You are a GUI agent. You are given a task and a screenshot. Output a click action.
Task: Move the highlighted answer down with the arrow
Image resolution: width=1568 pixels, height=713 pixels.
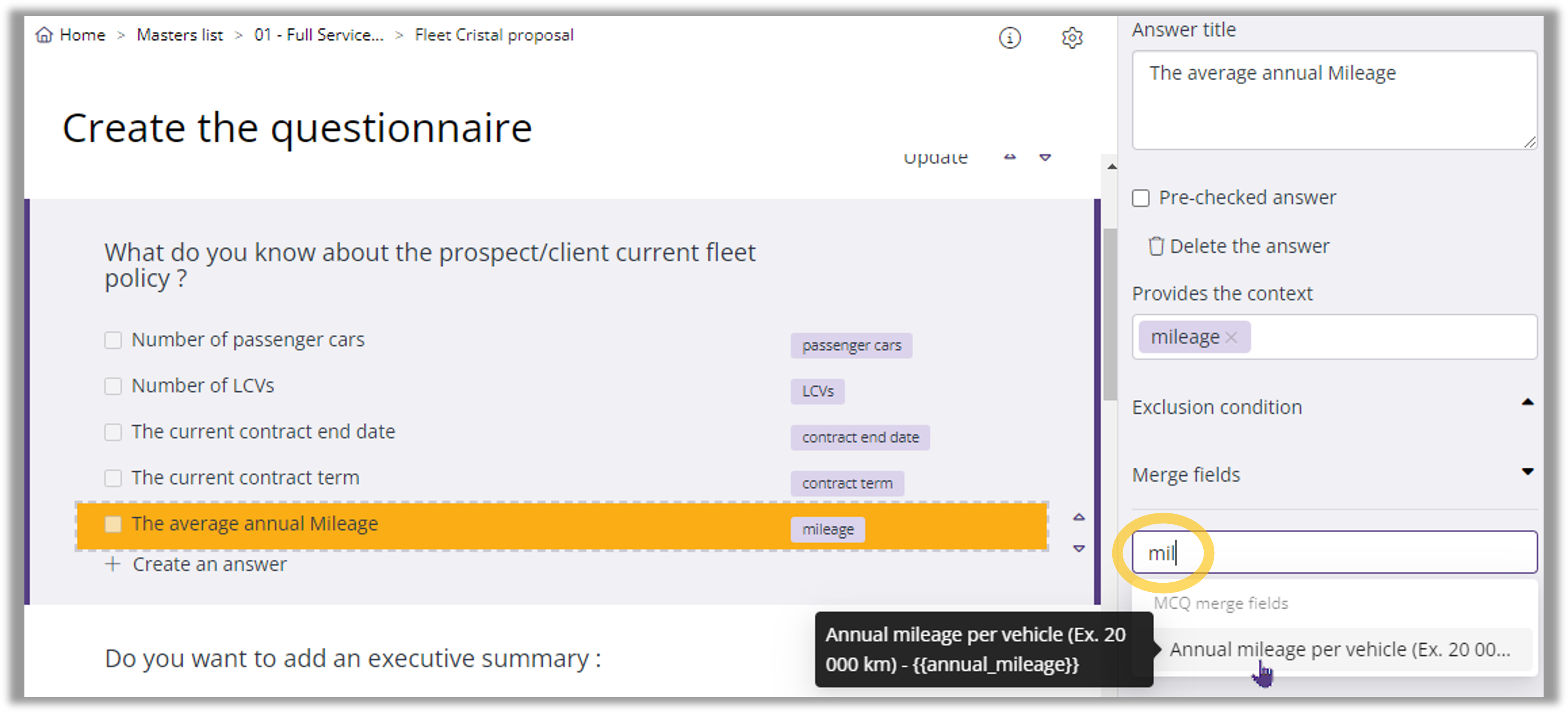(x=1078, y=549)
